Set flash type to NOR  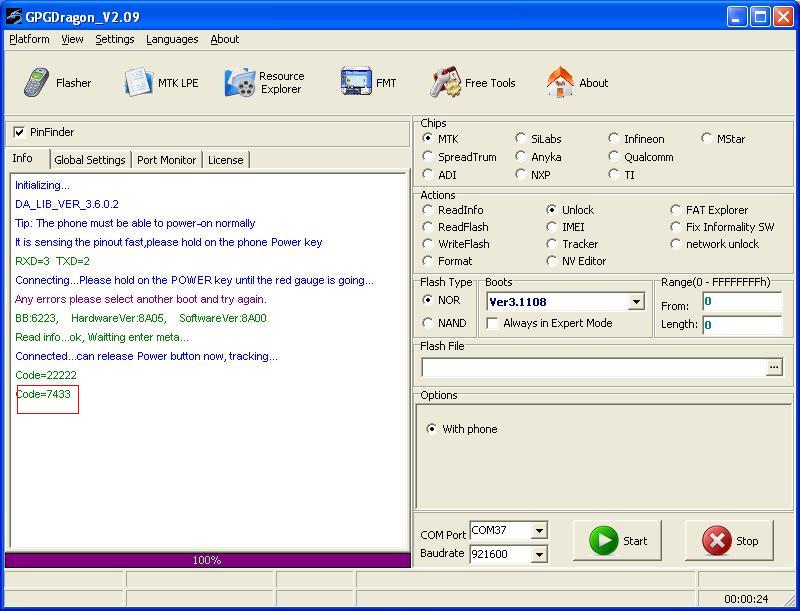click(x=428, y=300)
